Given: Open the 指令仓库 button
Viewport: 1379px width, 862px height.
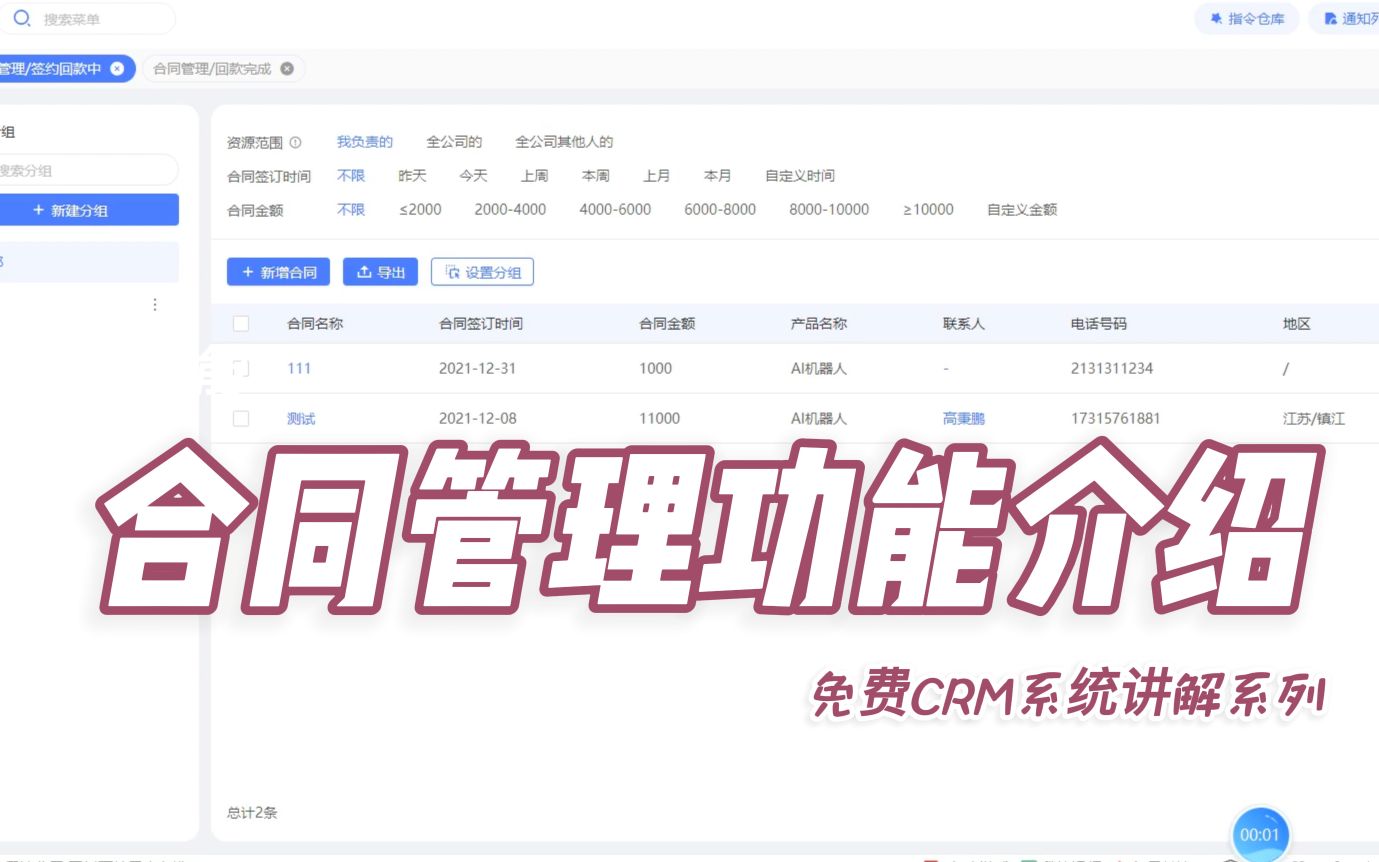Looking at the screenshot, I should click(1247, 19).
